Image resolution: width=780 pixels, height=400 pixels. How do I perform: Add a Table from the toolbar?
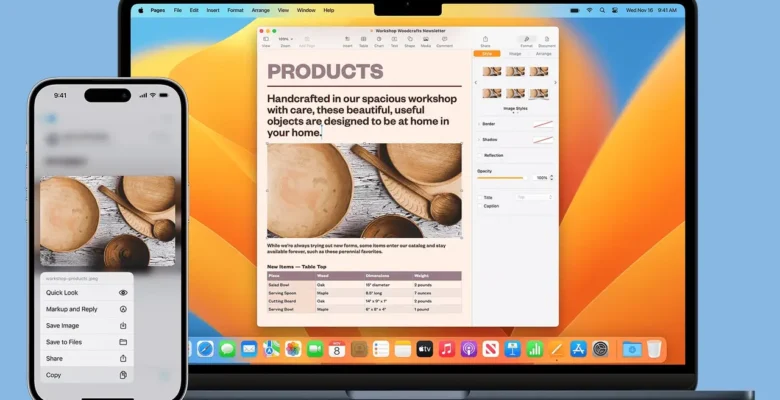[x=364, y=41]
